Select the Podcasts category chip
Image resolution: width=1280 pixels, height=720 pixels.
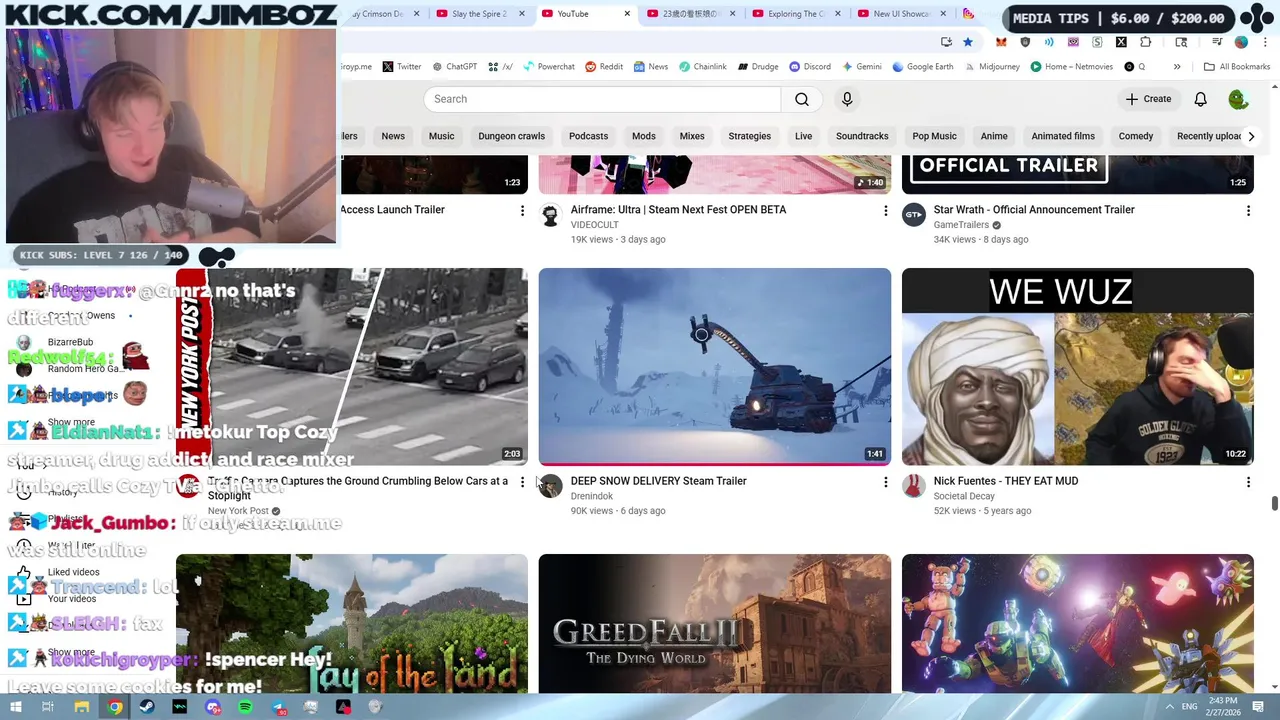[588, 136]
